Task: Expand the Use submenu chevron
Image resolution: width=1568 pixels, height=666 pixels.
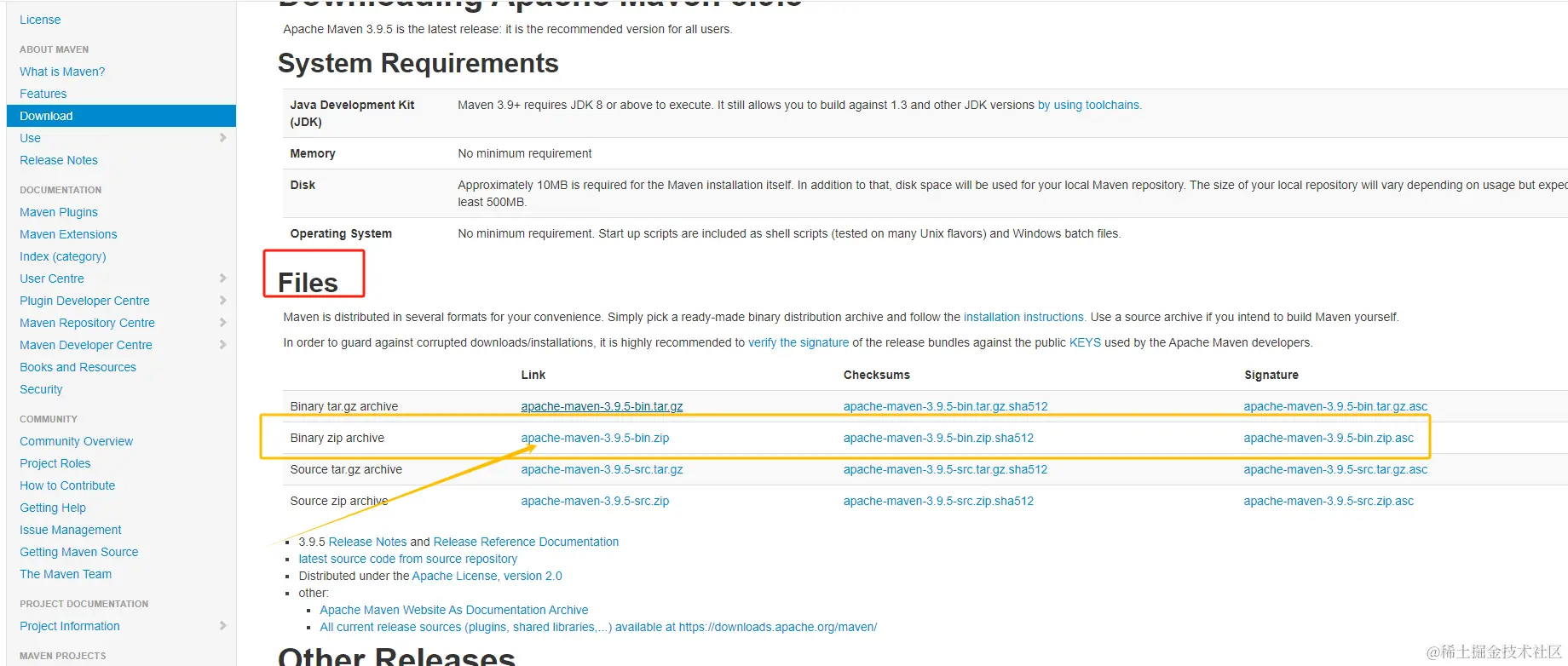Action: pos(222,138)
